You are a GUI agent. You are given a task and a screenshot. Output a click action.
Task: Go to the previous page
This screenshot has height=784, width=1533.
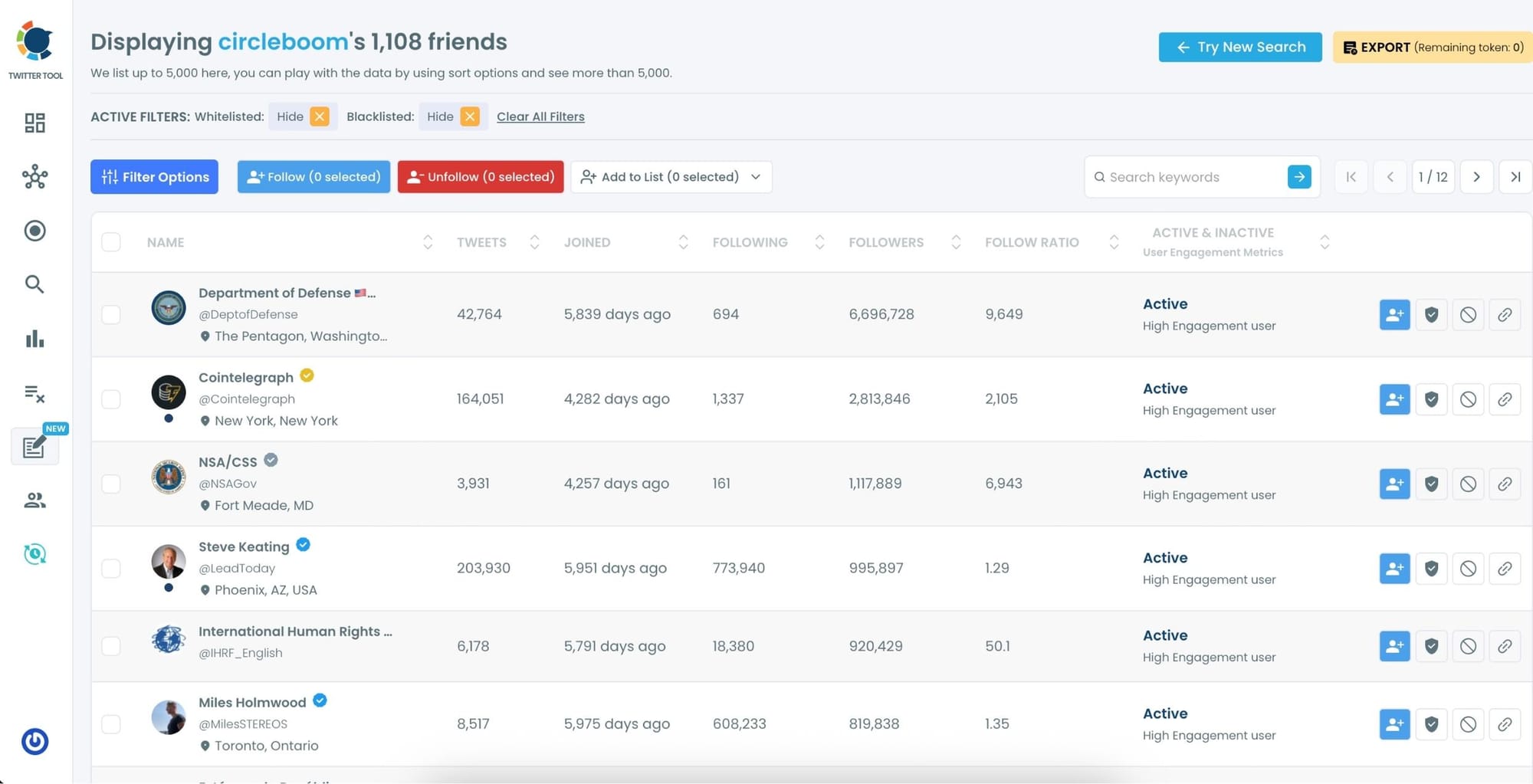(x=1390, y=177)
